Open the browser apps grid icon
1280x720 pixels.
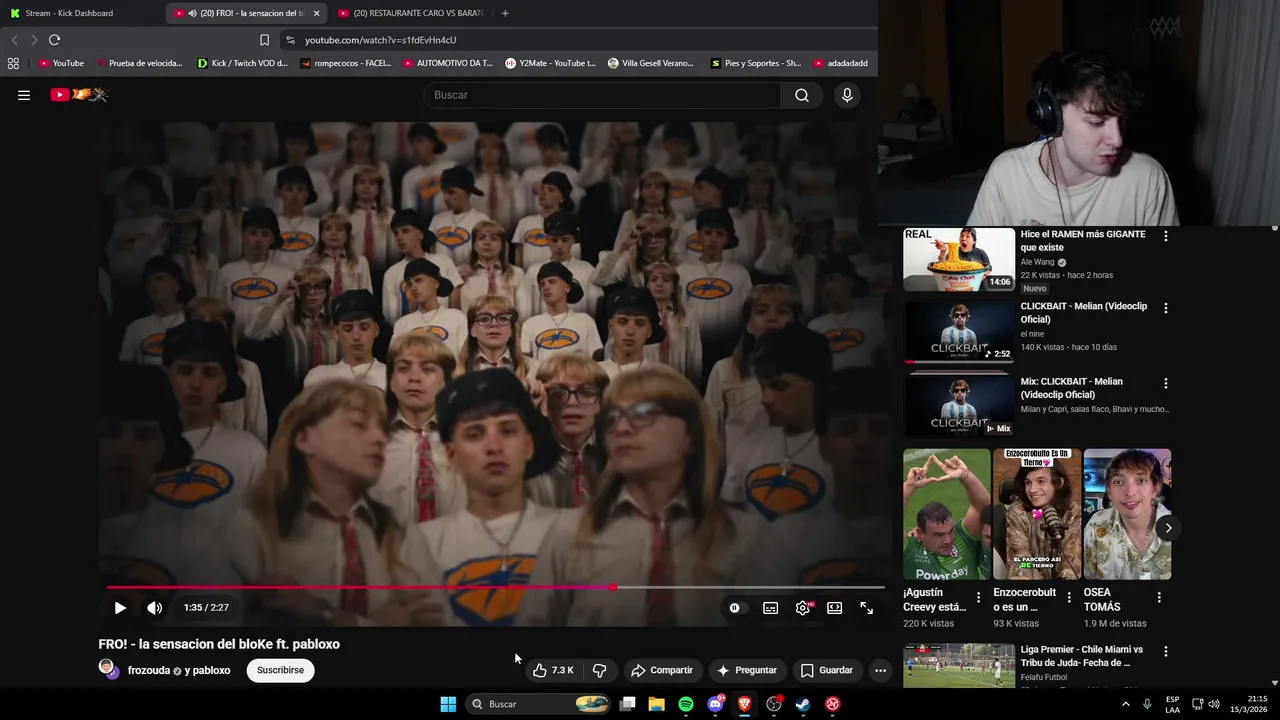tap(13, 63)
